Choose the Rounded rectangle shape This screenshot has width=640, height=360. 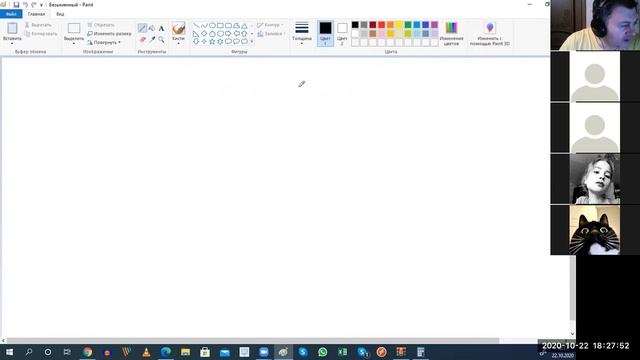229,25
